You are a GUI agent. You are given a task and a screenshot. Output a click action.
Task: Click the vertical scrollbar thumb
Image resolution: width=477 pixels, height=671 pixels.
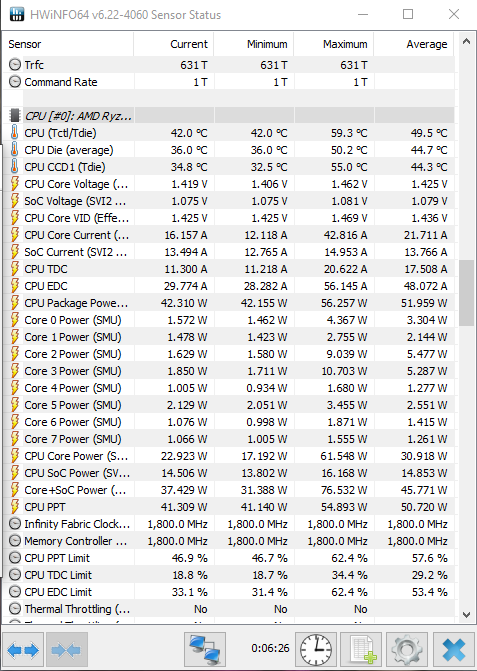(x=466, y=293)
